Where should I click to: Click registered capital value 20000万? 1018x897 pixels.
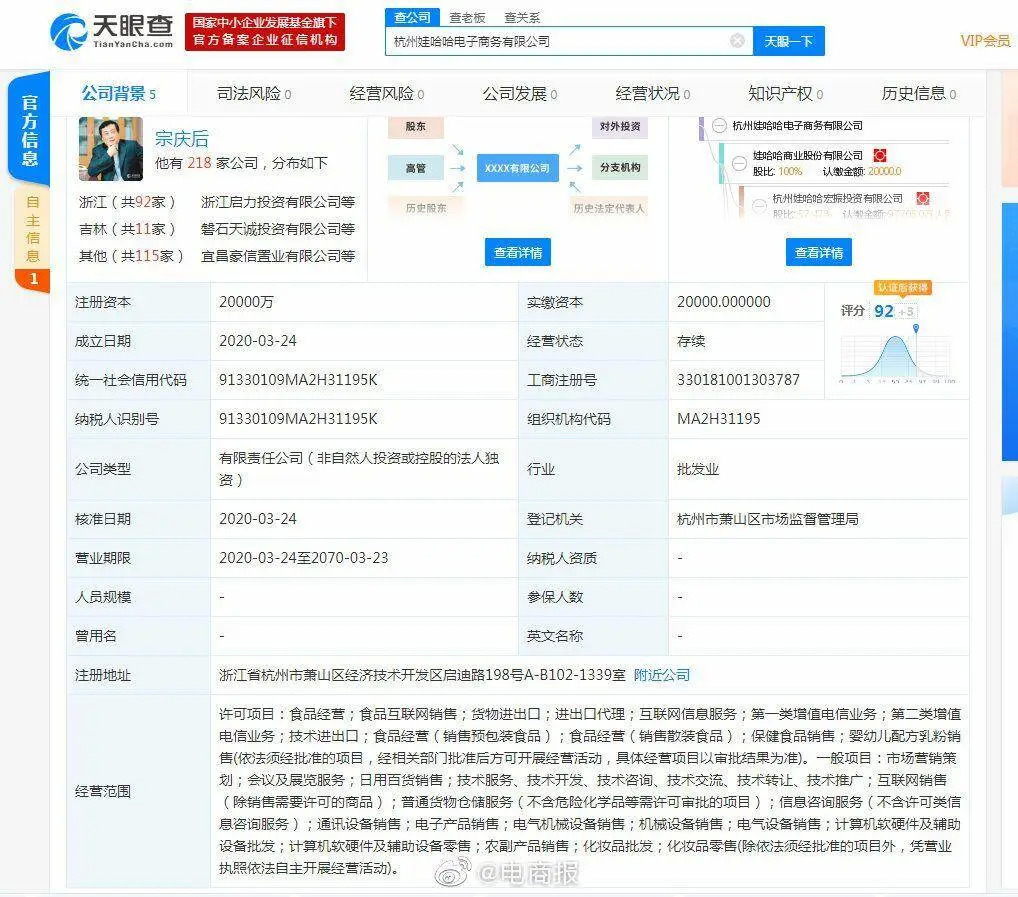[x=246, y=302]
